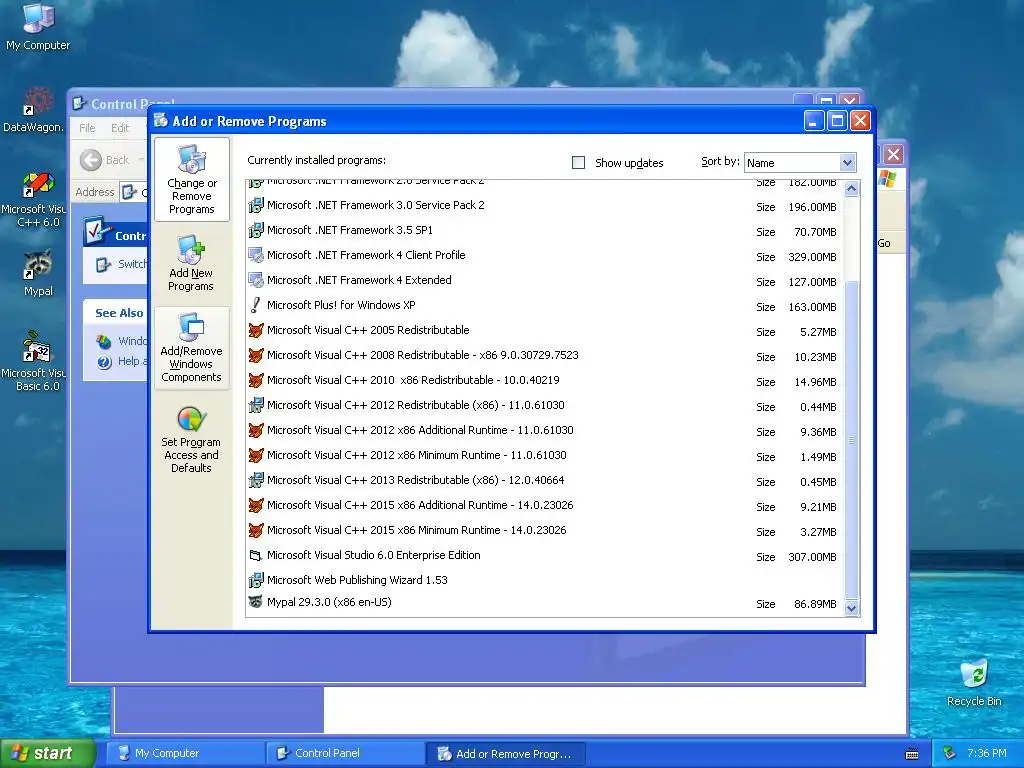Click the Visual C++ 2010 x86 Redistributable icon
Viewport: 1024px width, 768px height.
tap(256, 380)
